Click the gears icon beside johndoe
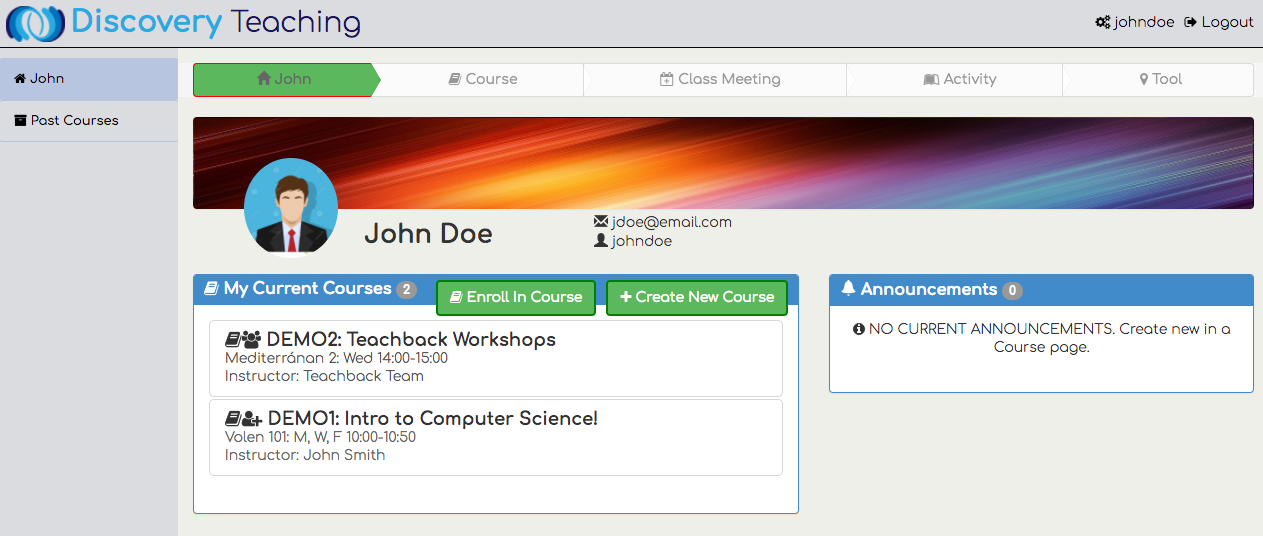1263x536 pixels. pyautogui.click(x=1103, y=22)
